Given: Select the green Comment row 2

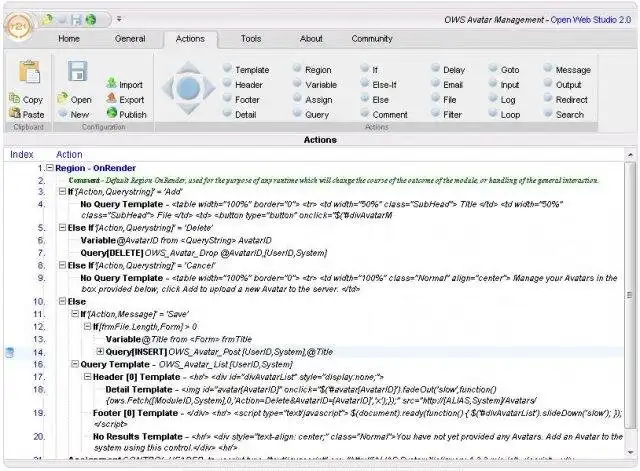Looking at the screenshot, I should click(333, 180).
